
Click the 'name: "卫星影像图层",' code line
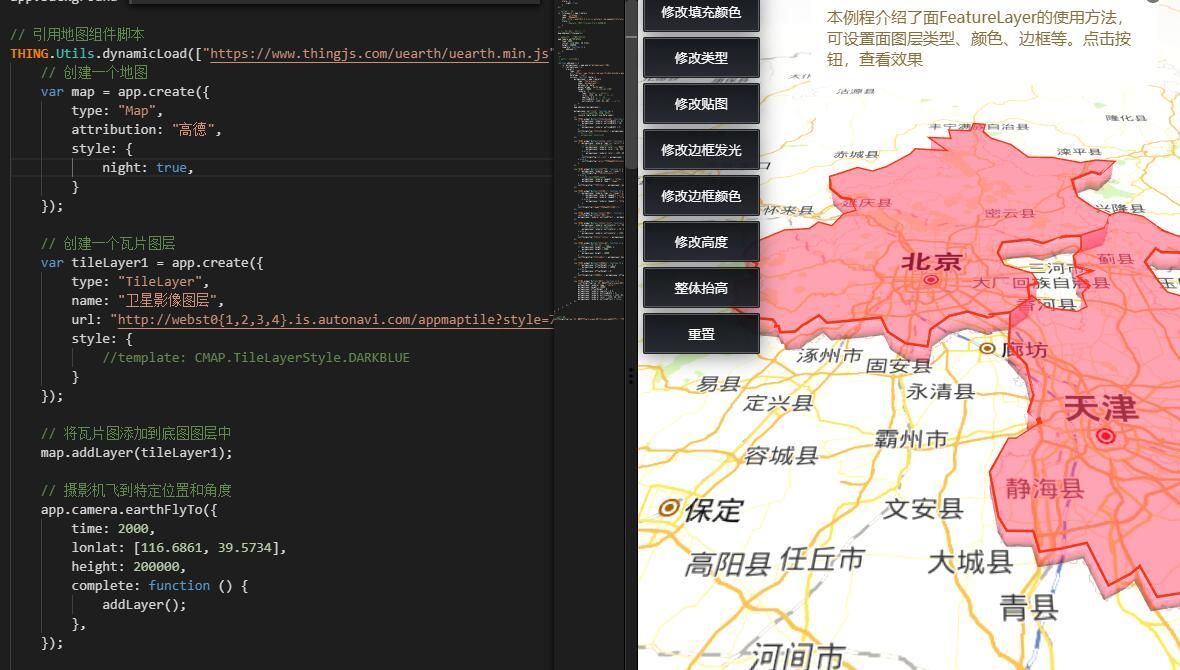point(148,300)
